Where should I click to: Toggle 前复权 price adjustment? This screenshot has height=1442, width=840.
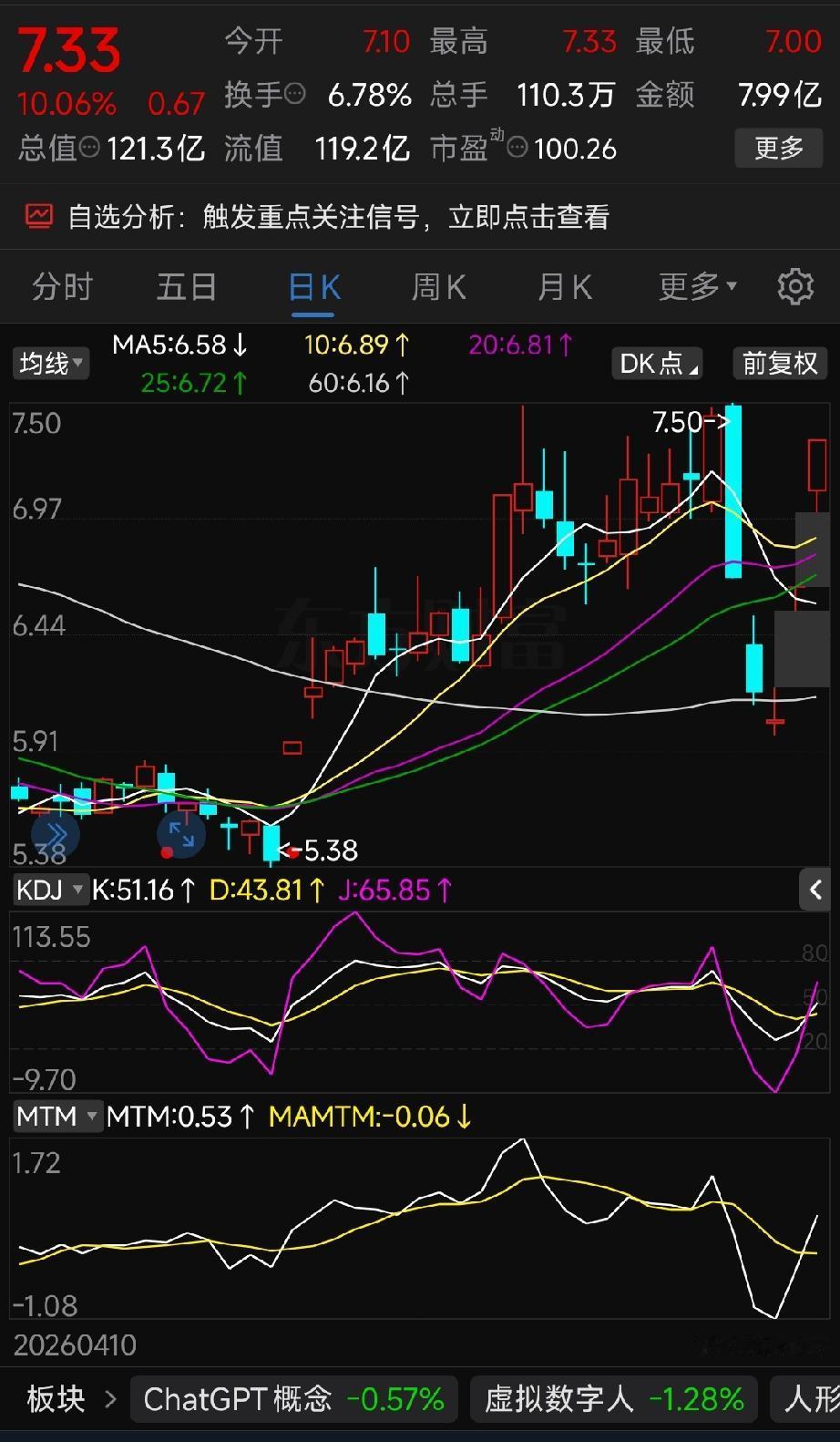click(780, 364)
